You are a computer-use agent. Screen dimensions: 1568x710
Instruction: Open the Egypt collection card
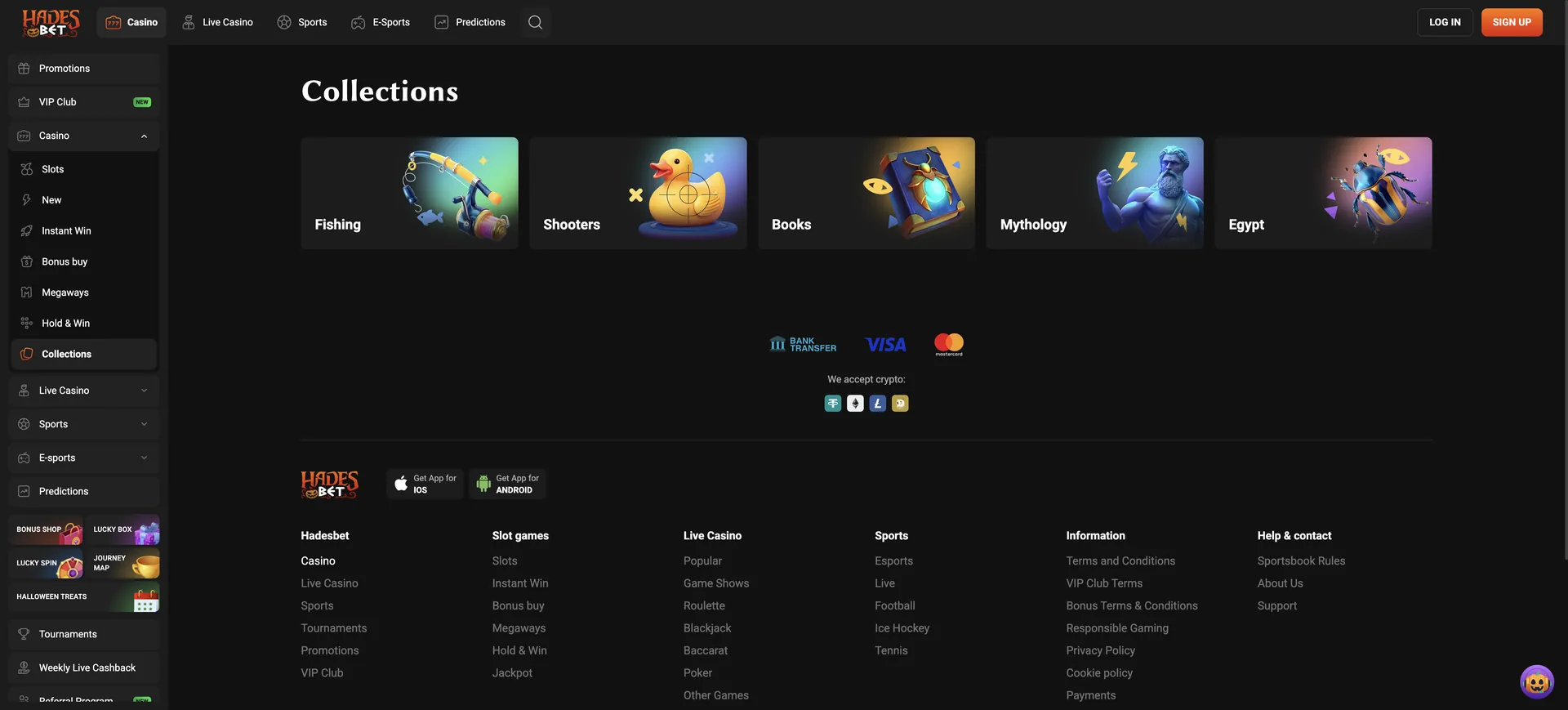click(1323, 193)
